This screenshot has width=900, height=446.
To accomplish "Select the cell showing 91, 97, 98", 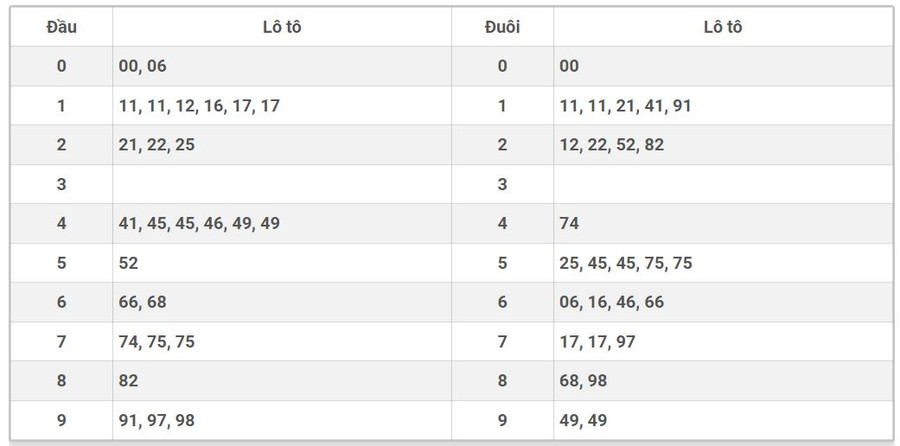I will click(x=156, y=421).
